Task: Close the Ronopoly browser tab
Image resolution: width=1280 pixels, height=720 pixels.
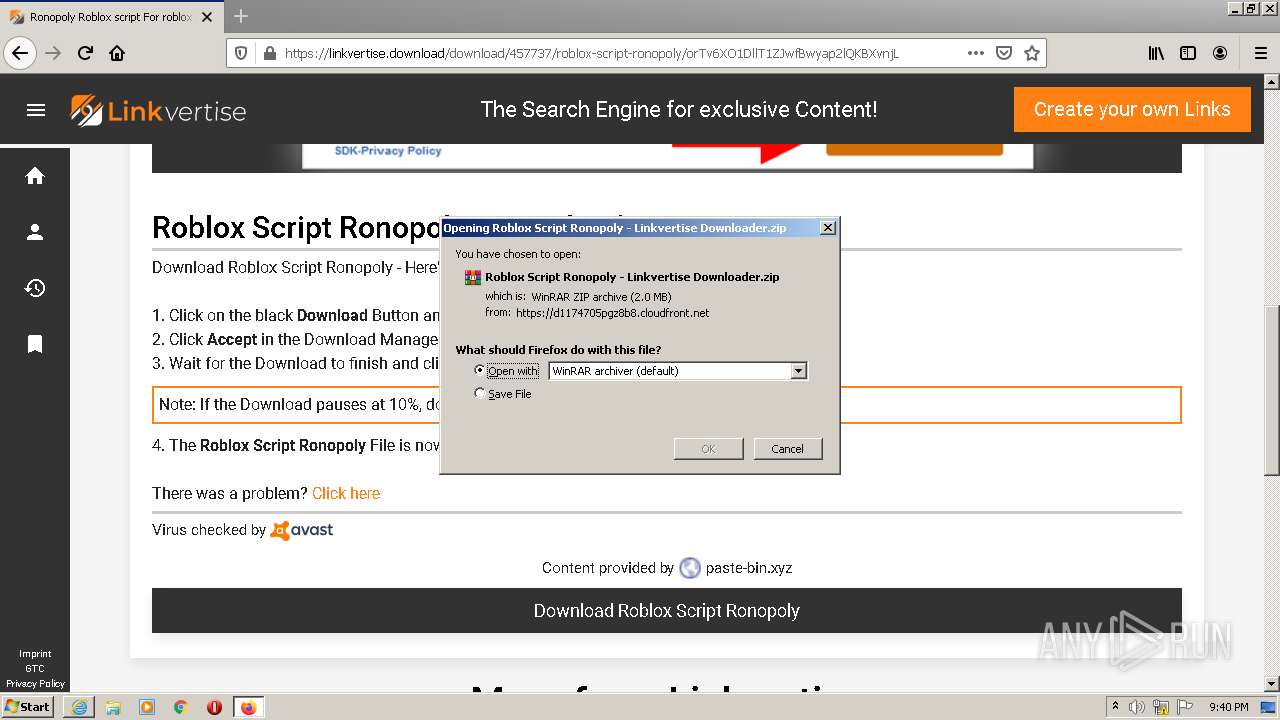Action: click(x=207, y=17)
